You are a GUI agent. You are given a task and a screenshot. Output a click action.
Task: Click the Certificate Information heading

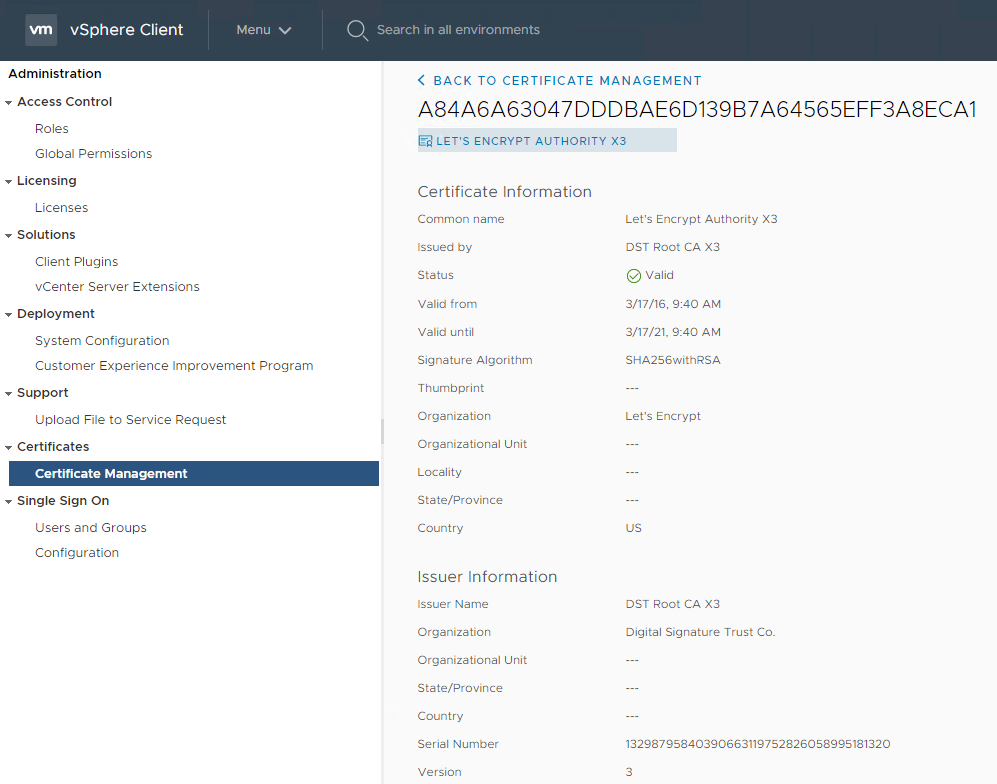click(504, 191)
